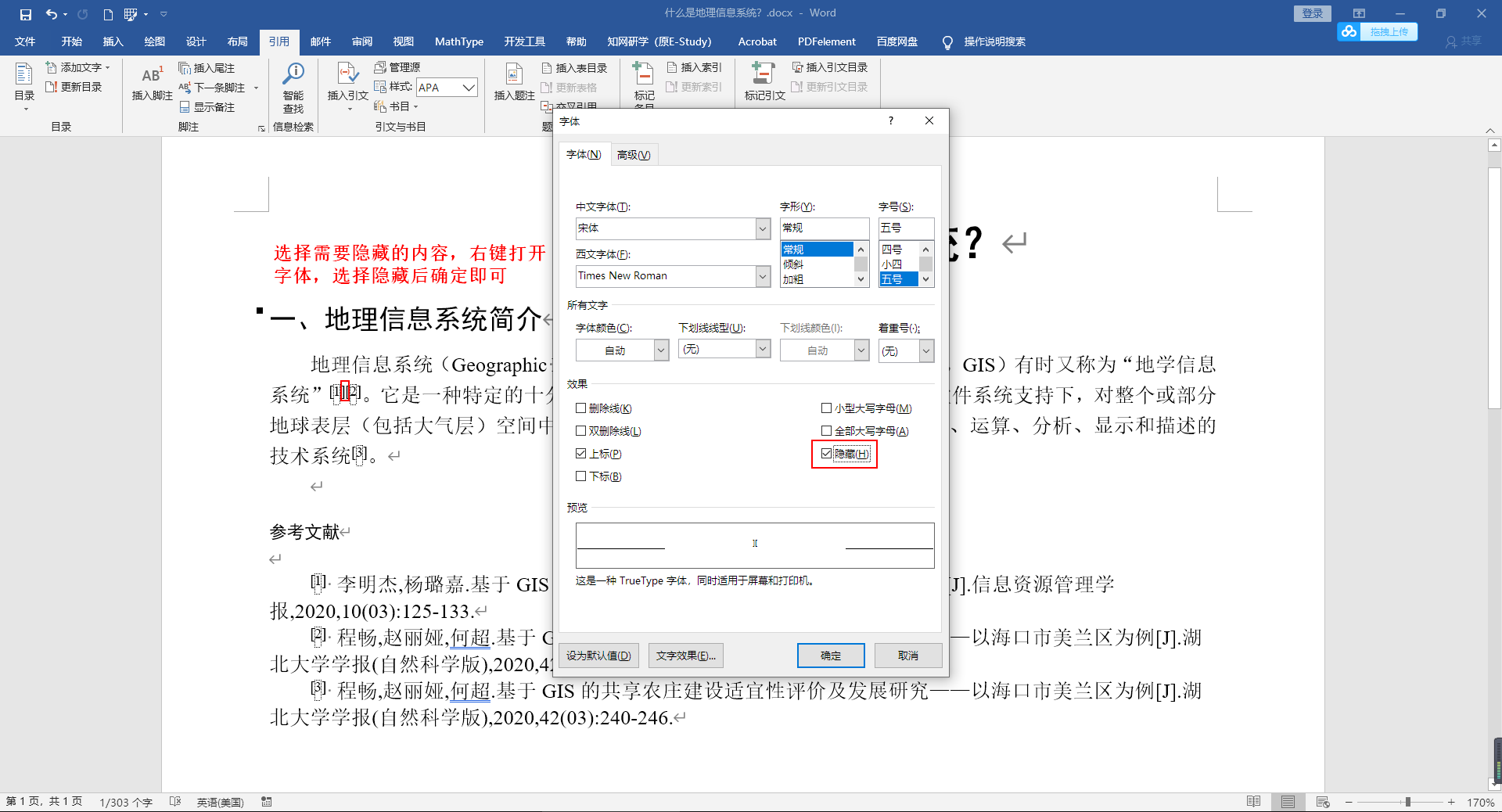This screenshot has height=812, width=1502.
Task: Open Chinese font (中文字体) dropdown
Action: [763, 228]
